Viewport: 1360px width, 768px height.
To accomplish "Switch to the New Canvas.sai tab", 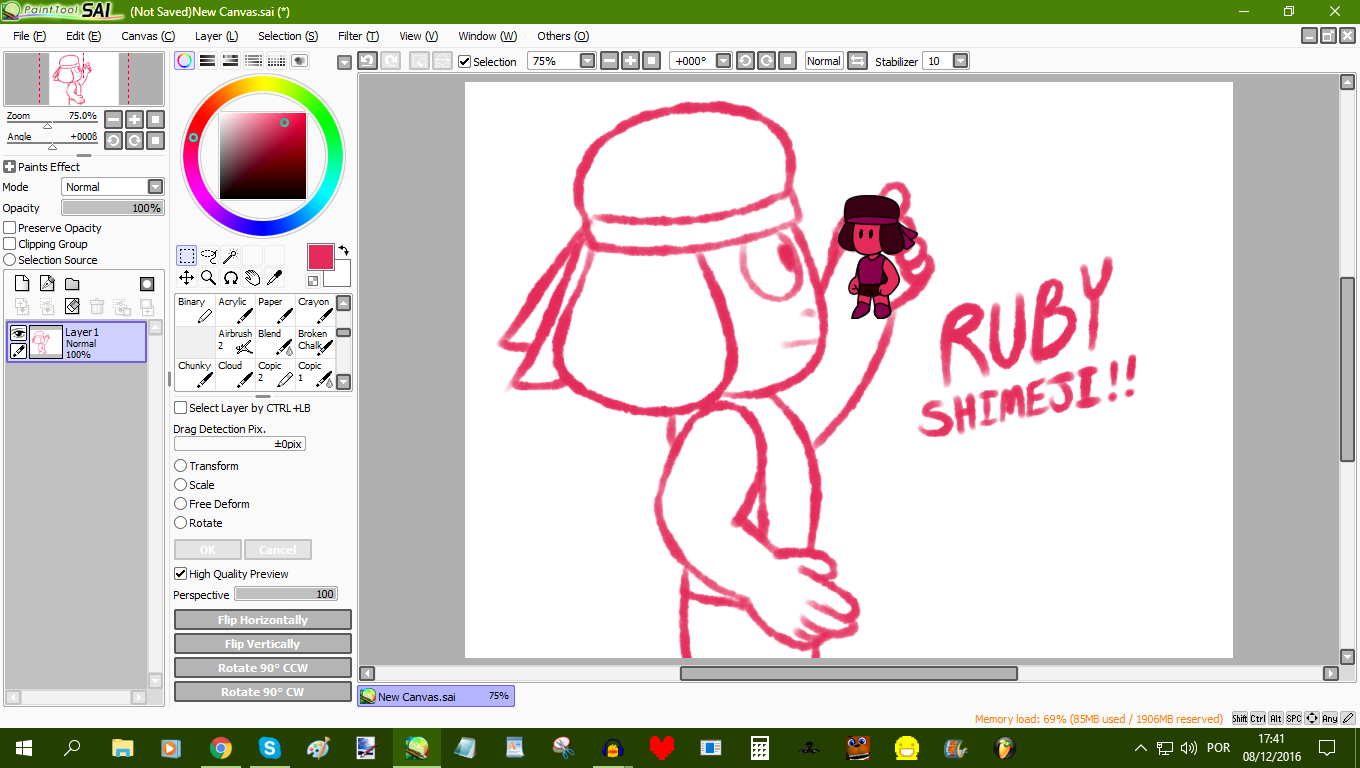I will tap(436, 696).
